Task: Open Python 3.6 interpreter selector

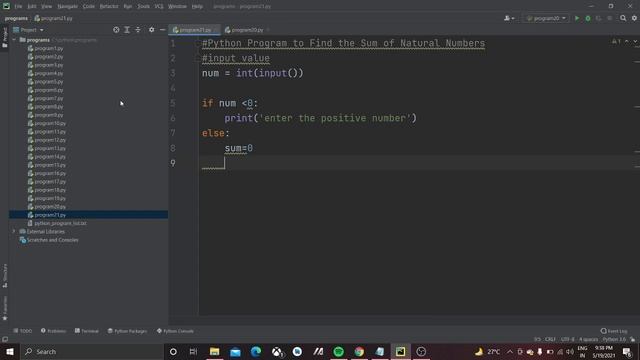Action: (x=614, y=339)
